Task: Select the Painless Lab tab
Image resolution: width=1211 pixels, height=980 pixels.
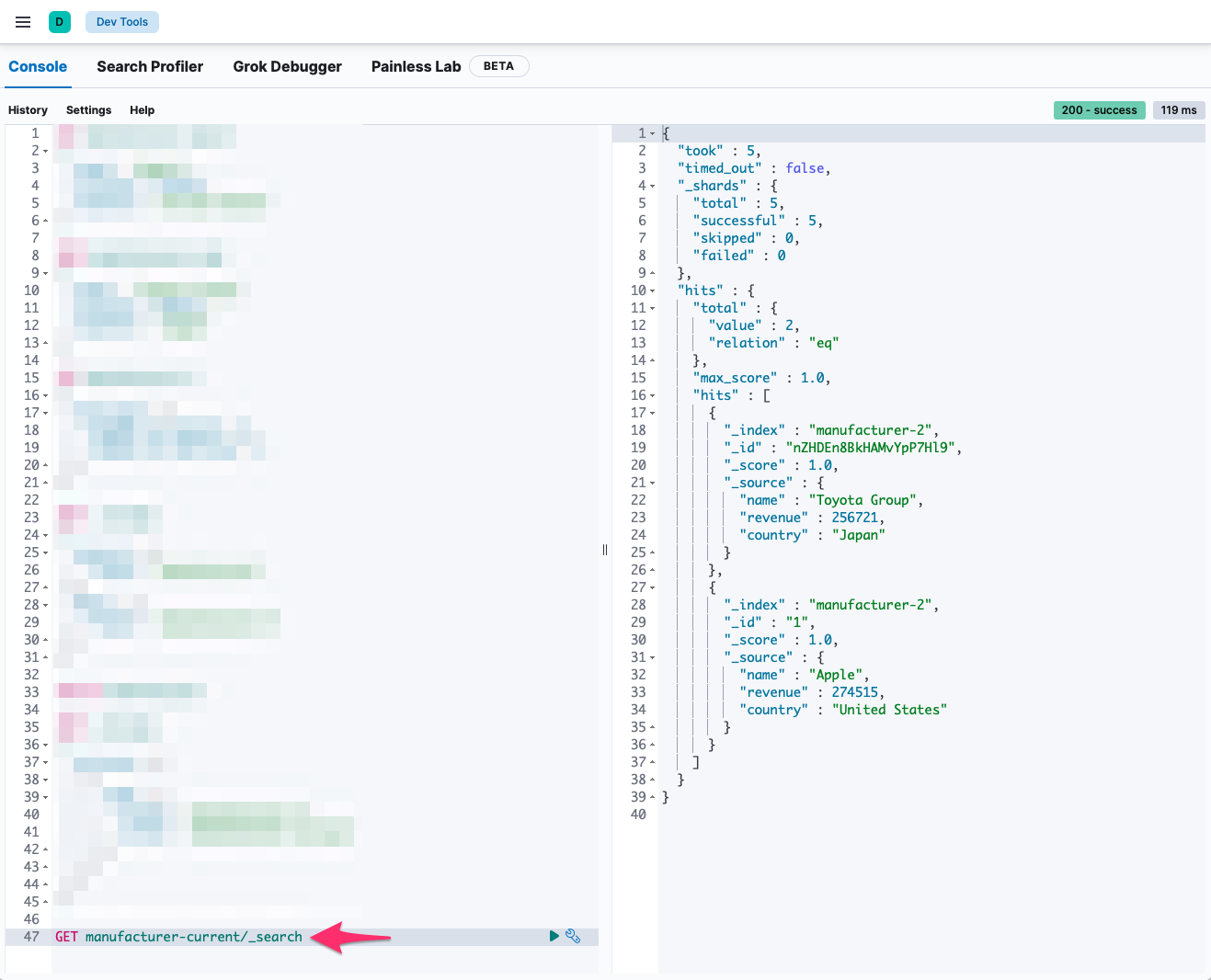Action: coord(416,66)
